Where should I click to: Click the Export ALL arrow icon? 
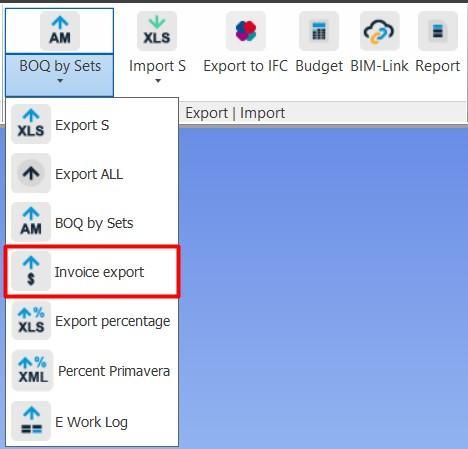(31, 173)
